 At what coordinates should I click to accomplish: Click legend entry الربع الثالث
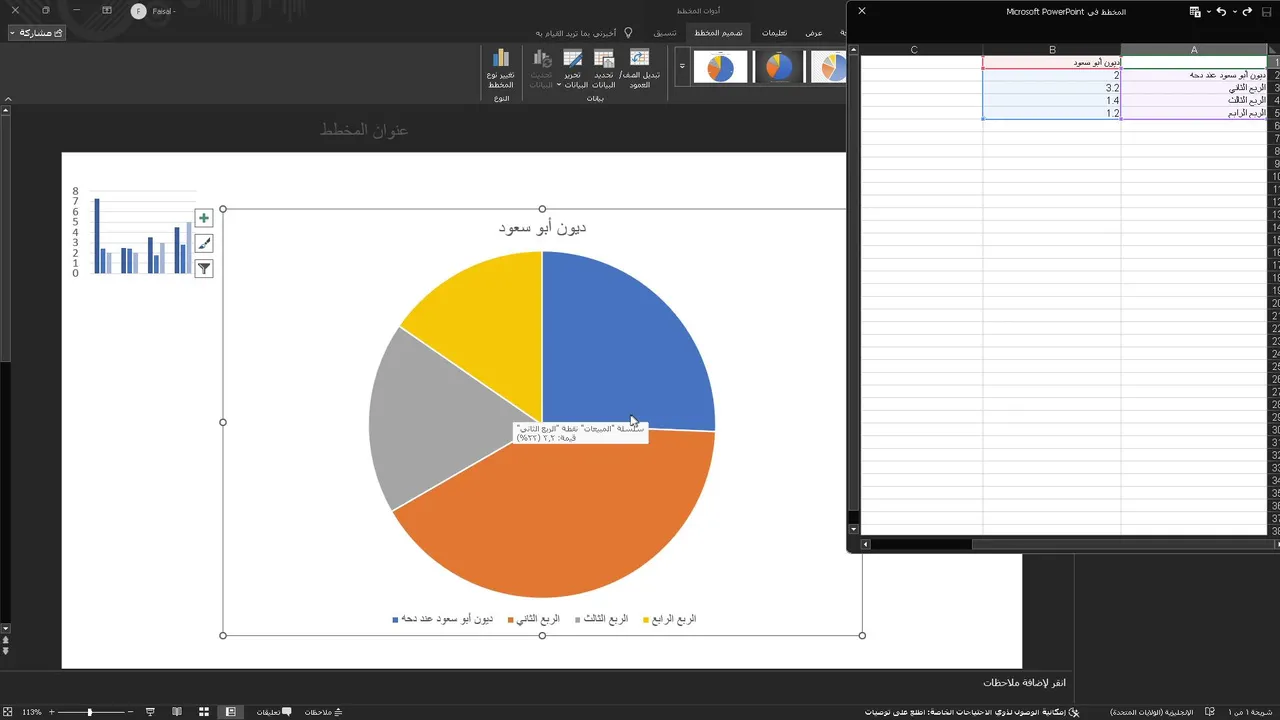tap(603, 619)
